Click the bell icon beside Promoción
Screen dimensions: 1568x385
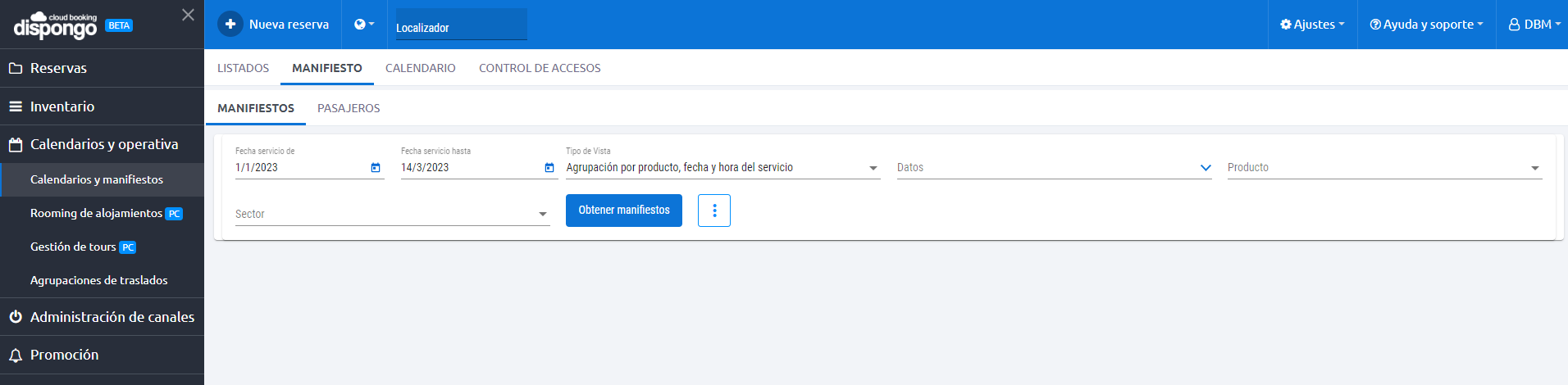pyautogui.click(x=16, y=356)
